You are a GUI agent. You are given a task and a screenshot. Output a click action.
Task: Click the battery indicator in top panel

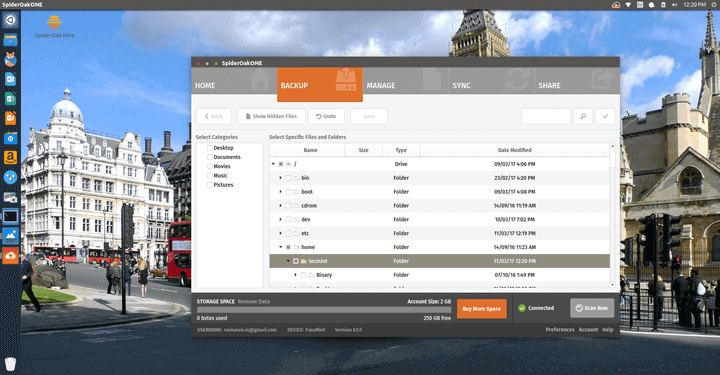pyautogui.click(x=663, y=5)
